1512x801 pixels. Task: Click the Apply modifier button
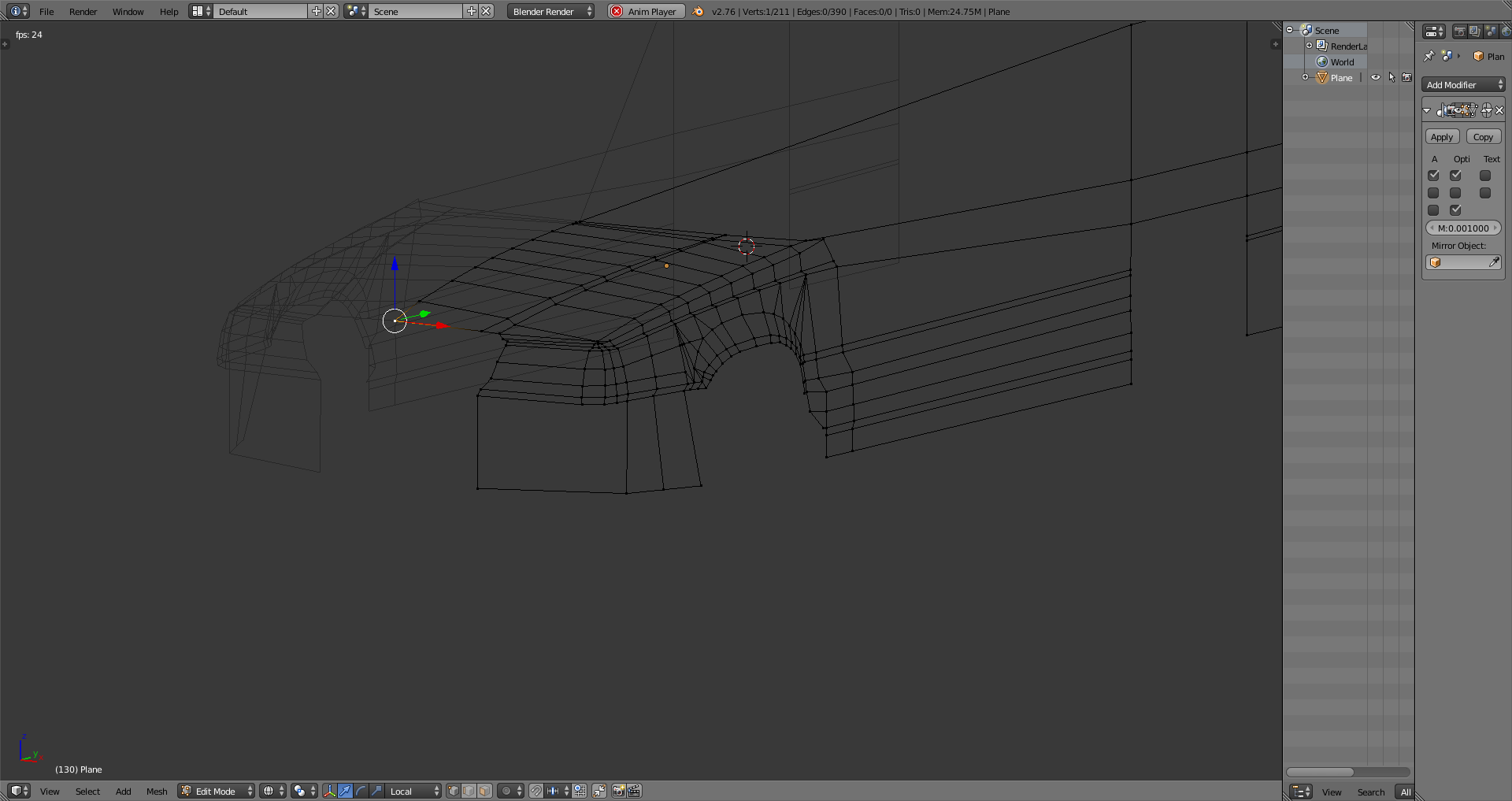[x=1442, y=137]
